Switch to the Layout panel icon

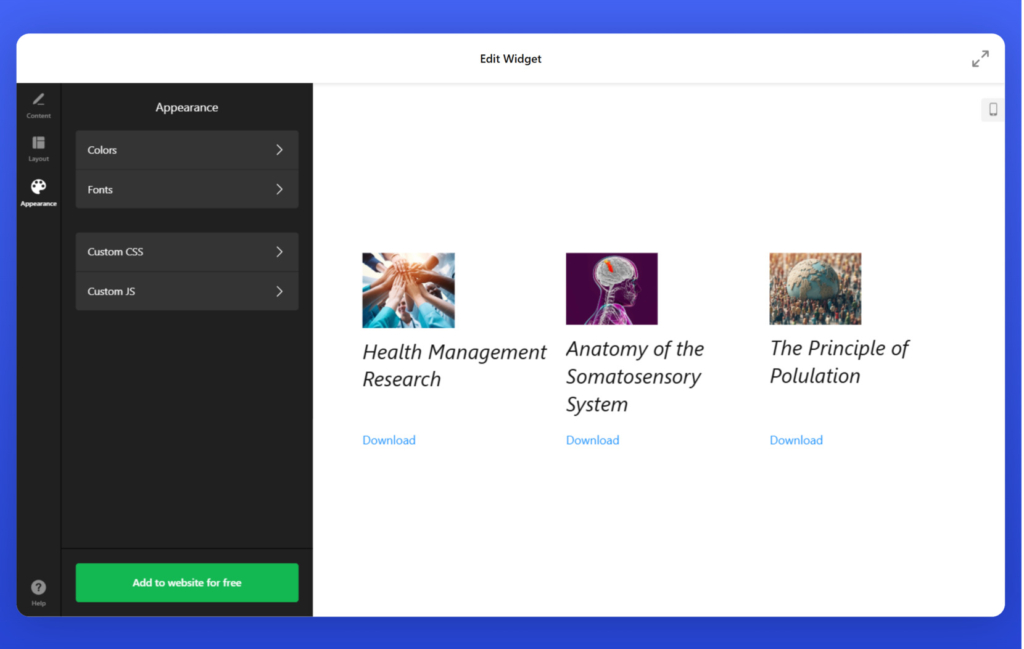(38, 144)
